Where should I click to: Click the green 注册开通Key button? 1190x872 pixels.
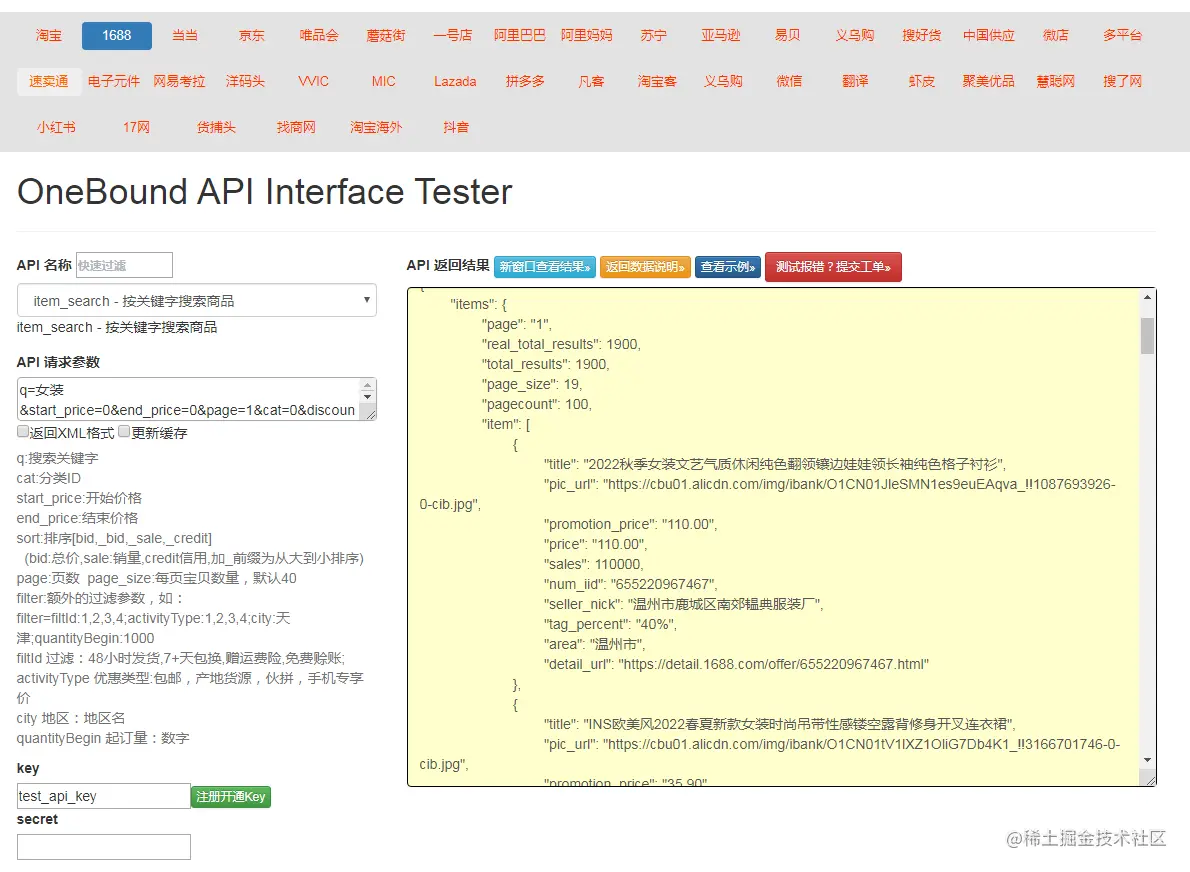coord(231,797)
